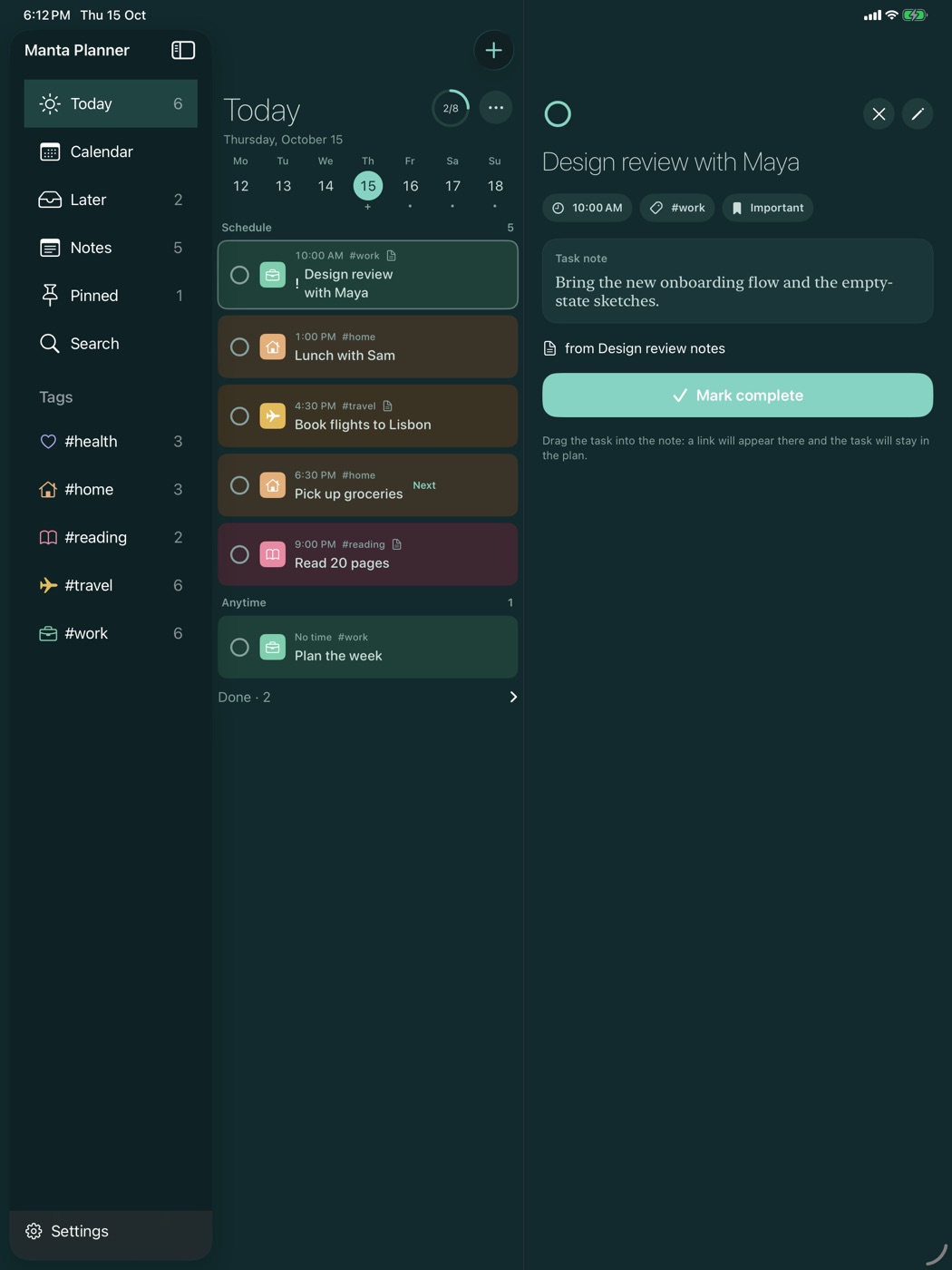The height and width of the screenshot is (1270, 952).
Task: Open note icon on Design review task
Action: tap(391, 256)
